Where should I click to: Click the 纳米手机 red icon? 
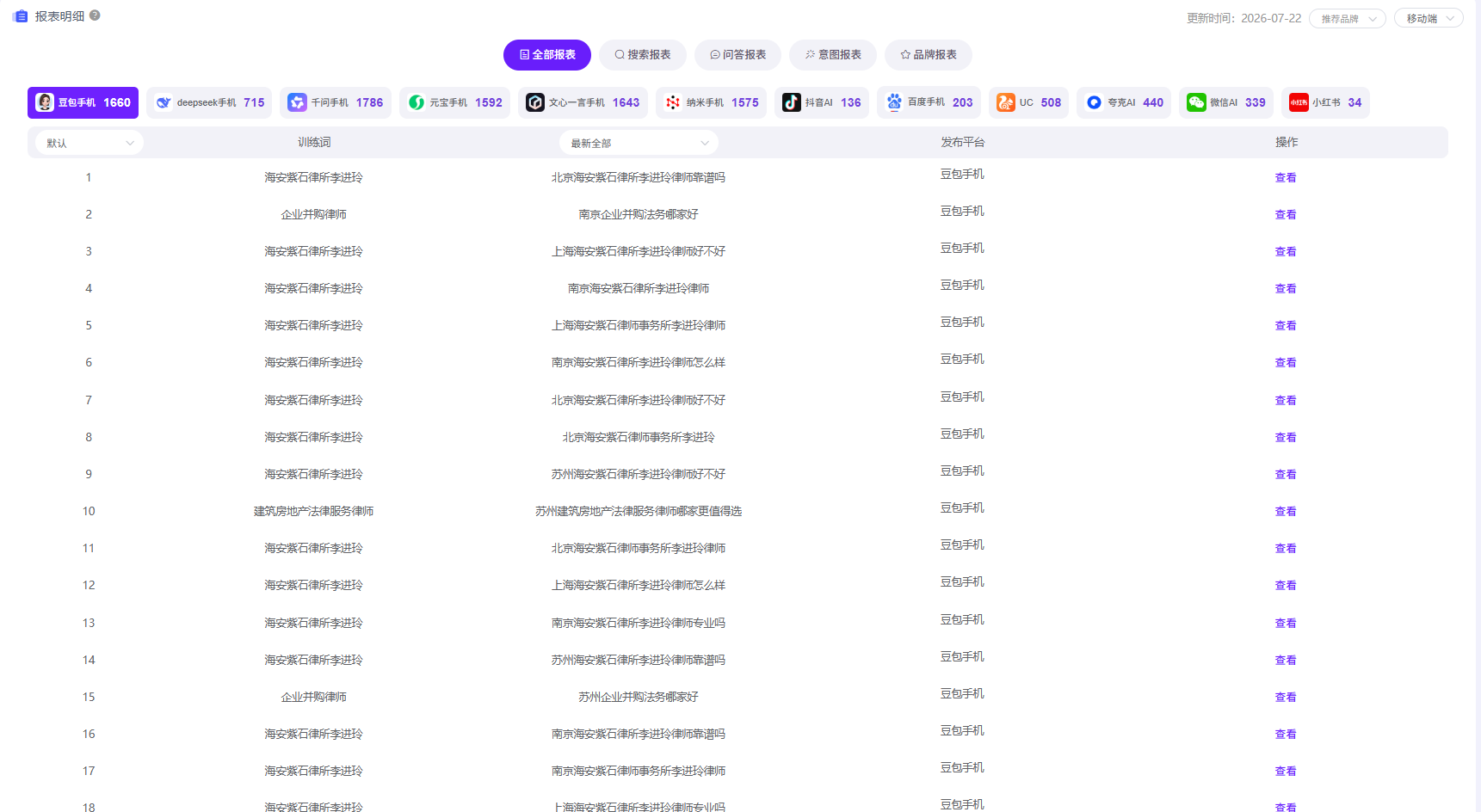673,102
